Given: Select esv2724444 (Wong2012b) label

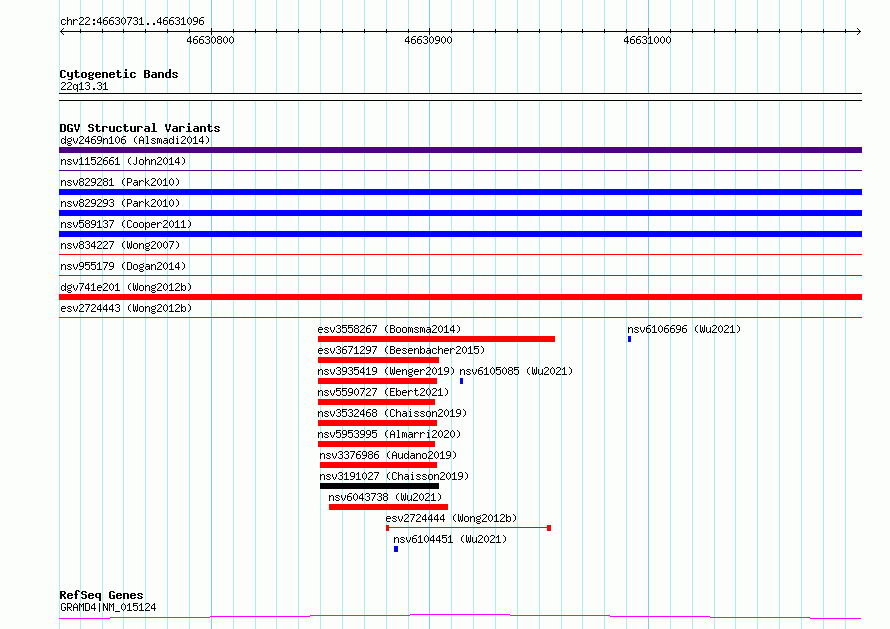Looking at the screenshot, I should (x=451, y=518).
